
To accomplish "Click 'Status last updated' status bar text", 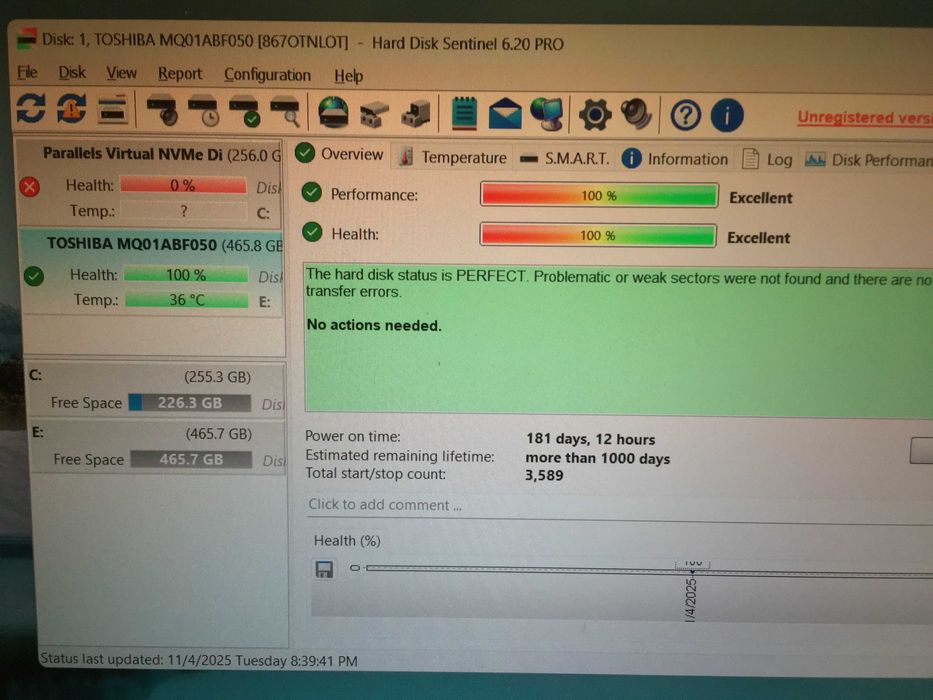I will [x=199, y=660].
